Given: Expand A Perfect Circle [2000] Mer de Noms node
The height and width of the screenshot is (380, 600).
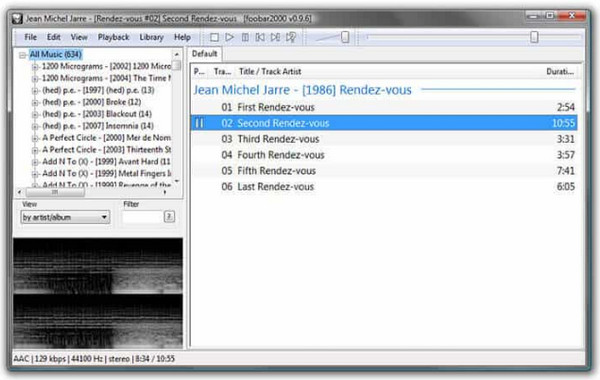Looking at the screenshot, I should point(35,138).
